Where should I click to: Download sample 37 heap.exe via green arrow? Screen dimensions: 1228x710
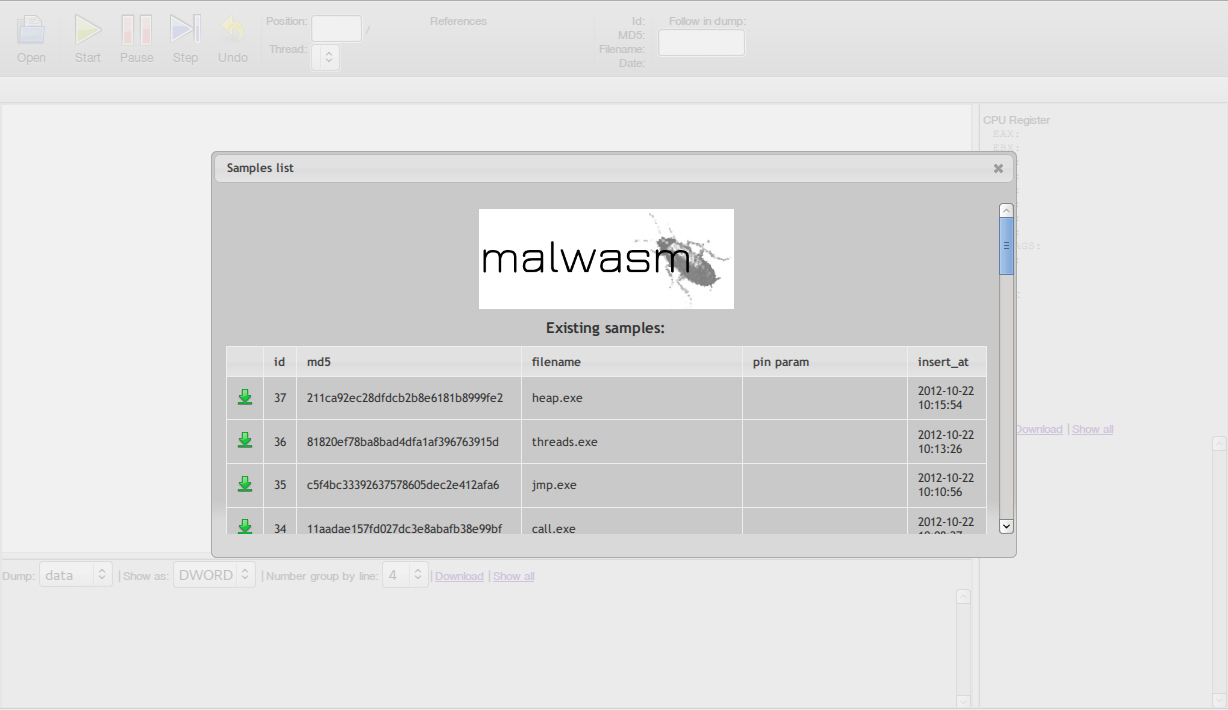[245, 397]
